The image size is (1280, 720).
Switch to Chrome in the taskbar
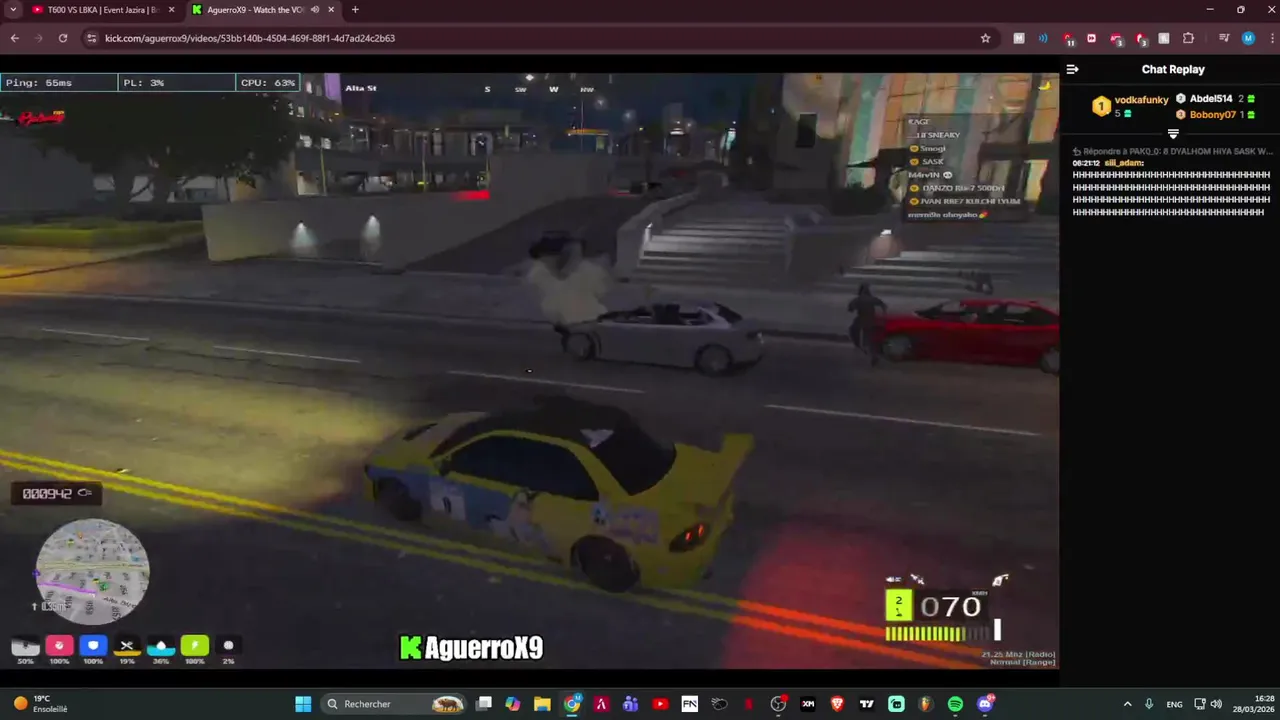572,704
